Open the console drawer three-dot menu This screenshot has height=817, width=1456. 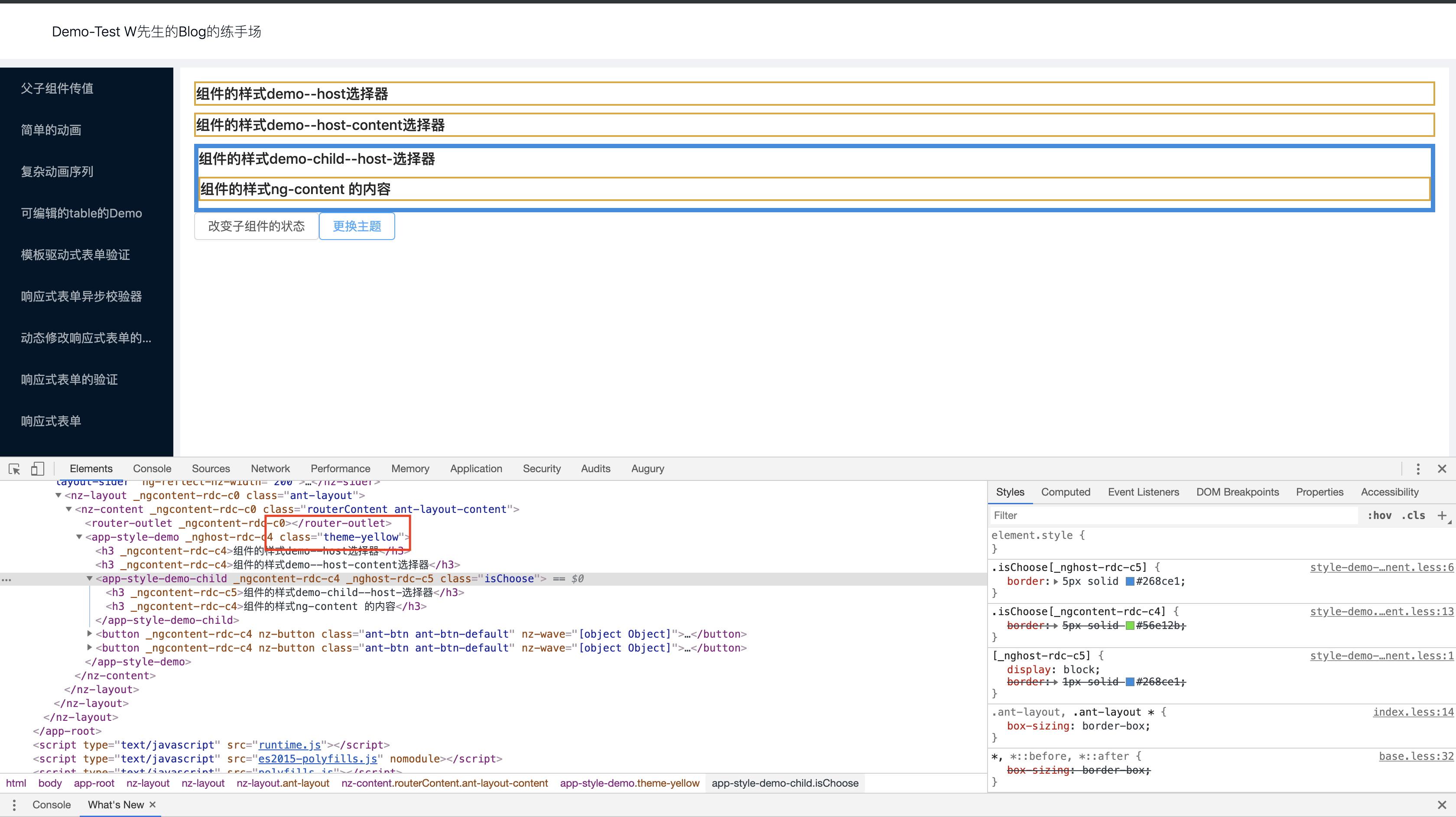pyautogui.click(x=14, y=805)
